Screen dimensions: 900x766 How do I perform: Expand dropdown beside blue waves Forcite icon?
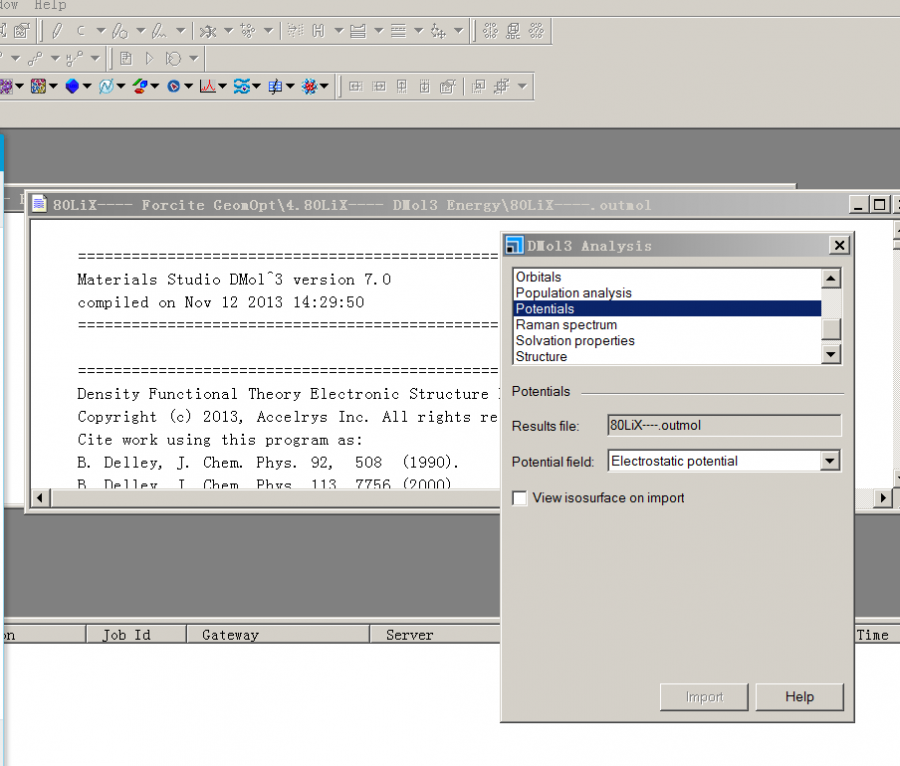click(x=256, y=86)
